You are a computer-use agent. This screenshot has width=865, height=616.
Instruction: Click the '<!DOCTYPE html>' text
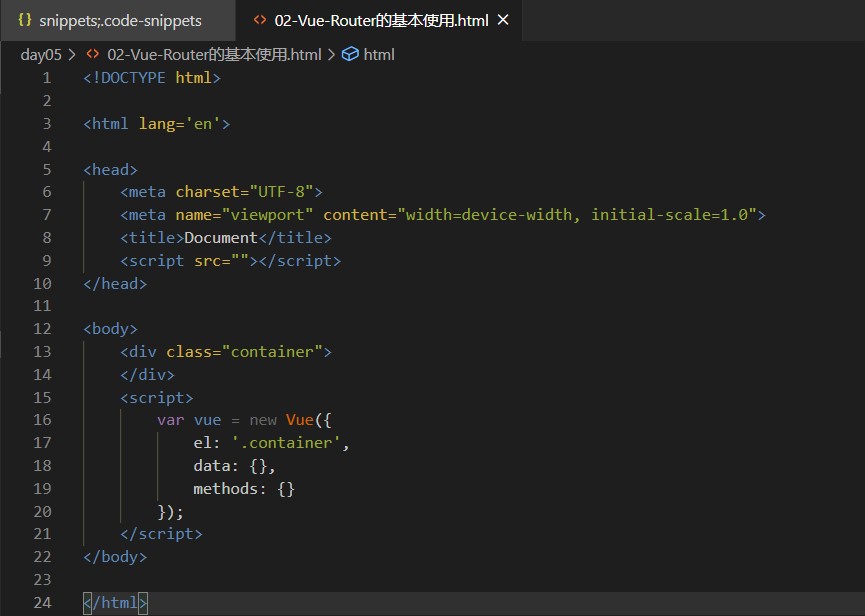[152, 78]
